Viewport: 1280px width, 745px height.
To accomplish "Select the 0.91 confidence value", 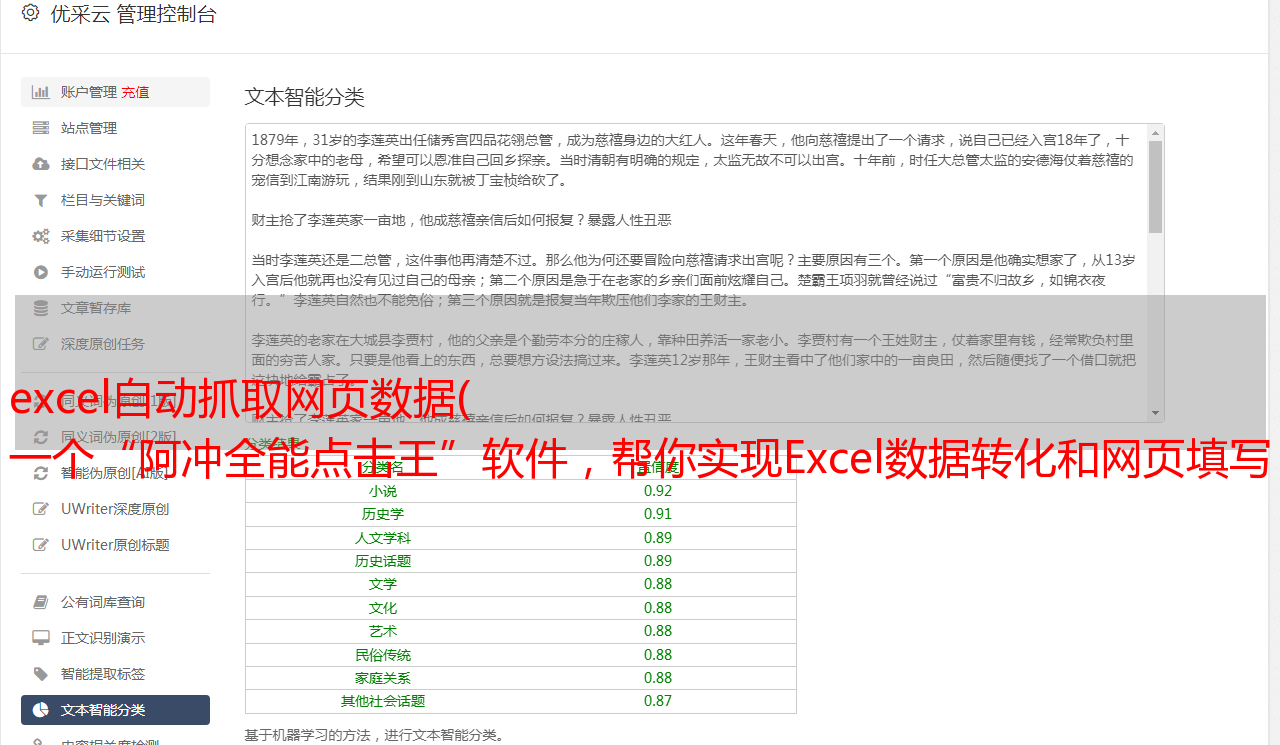I will tap(658, 514).
